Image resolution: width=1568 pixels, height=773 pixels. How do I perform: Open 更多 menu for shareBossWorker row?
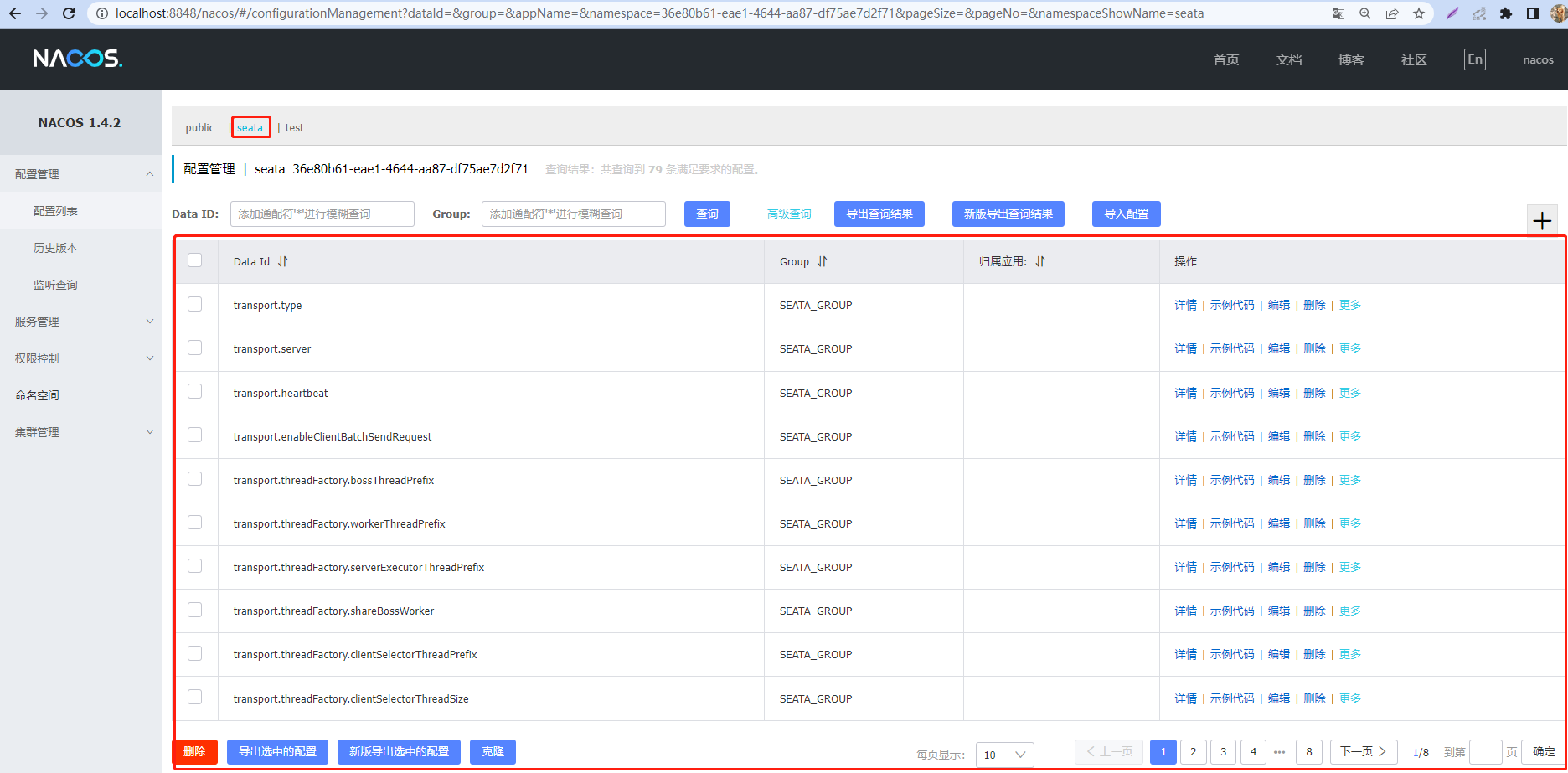coord(1350,611)
